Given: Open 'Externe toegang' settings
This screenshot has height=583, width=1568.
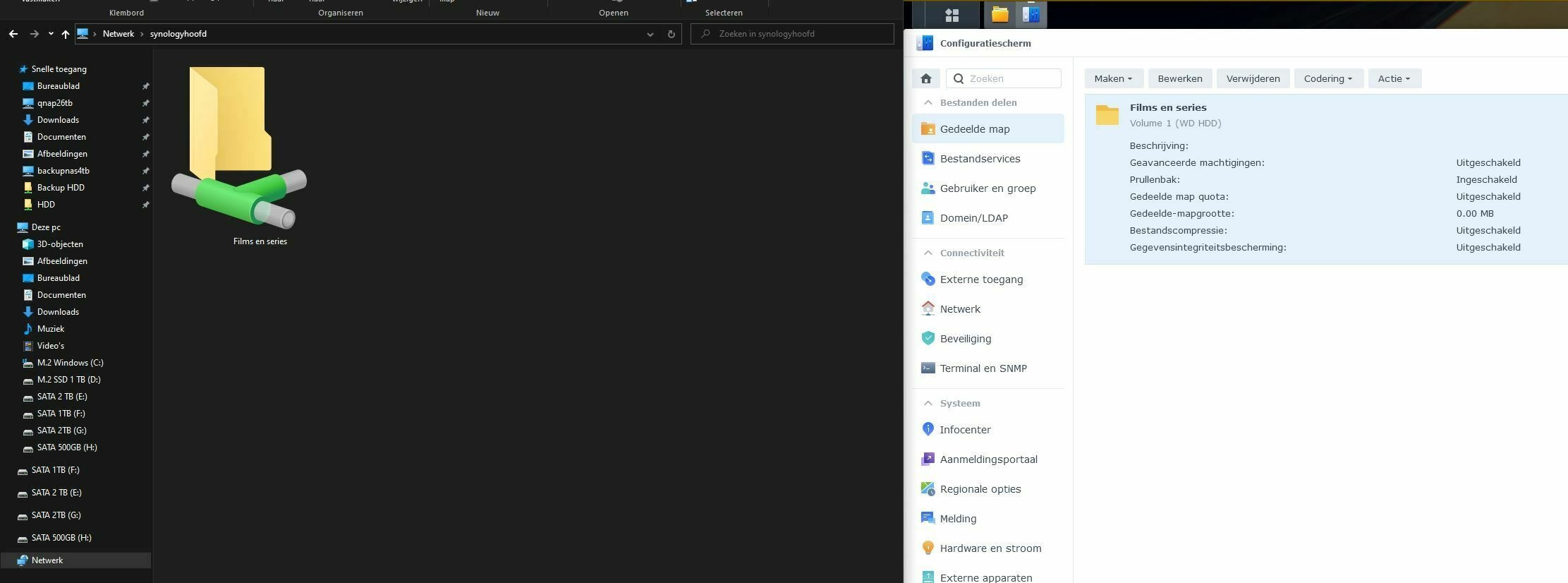Looking at the screenshot, I should pos(988,280).
